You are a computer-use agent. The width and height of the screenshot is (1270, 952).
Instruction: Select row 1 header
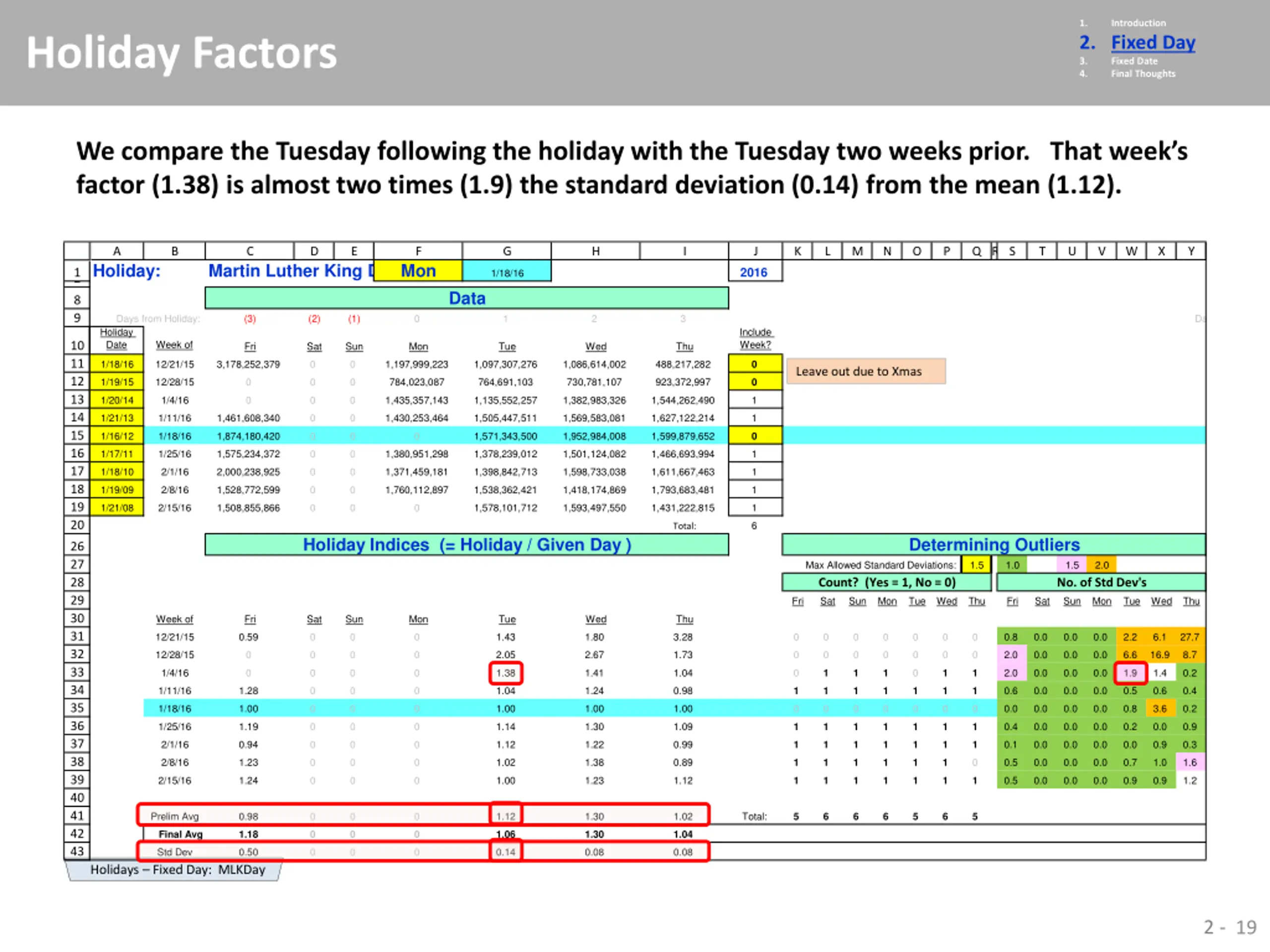tap(77, 271)
